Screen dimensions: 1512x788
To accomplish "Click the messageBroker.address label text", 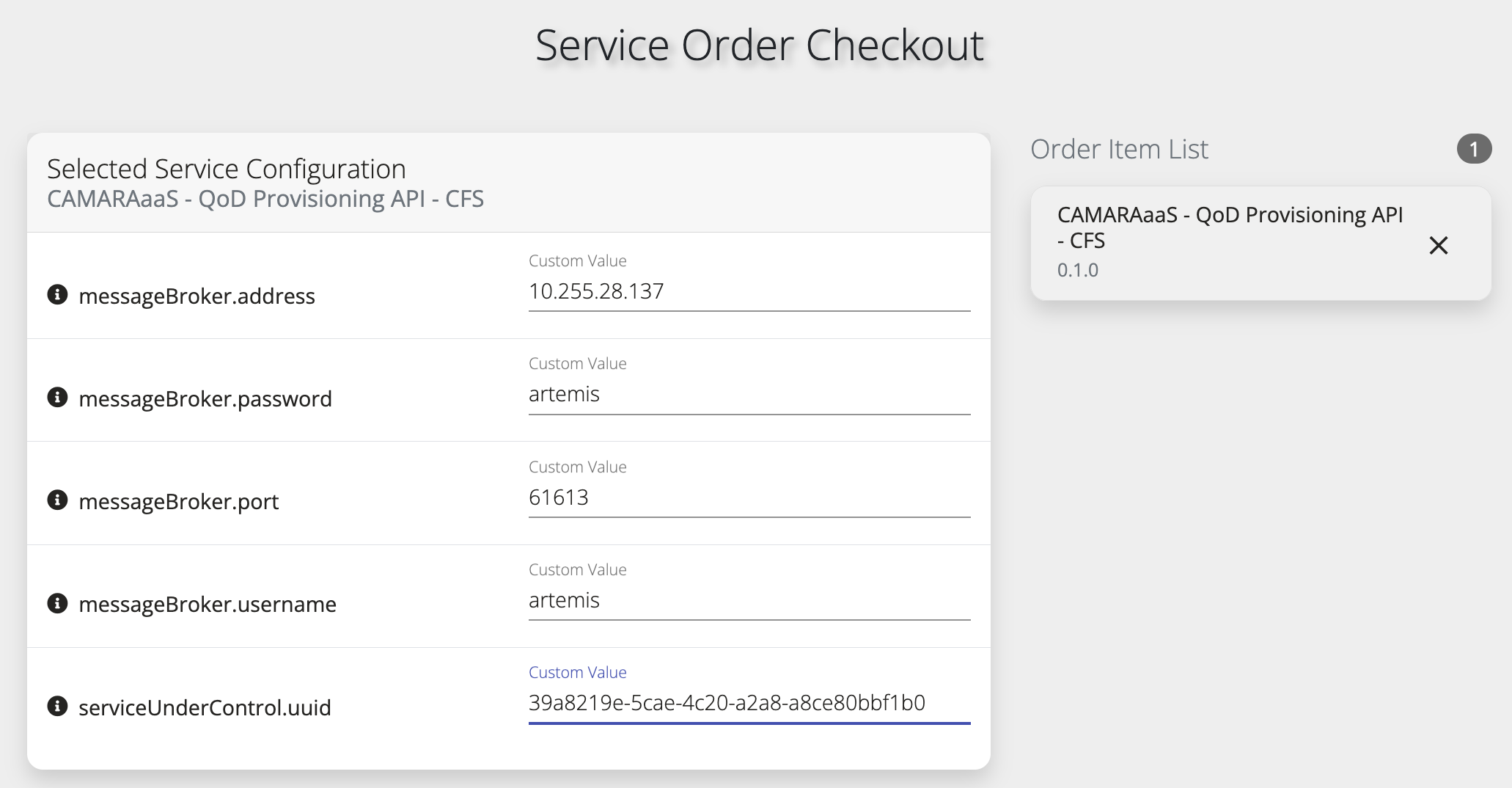I will click(197, 296).
